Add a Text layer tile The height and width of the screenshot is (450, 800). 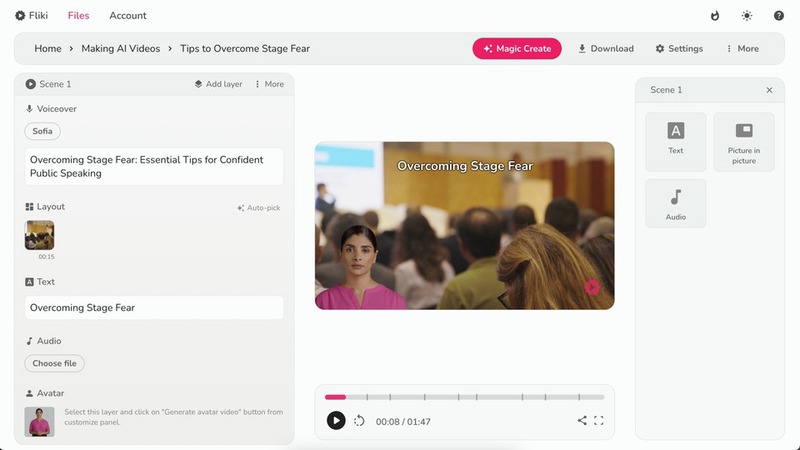676,142
